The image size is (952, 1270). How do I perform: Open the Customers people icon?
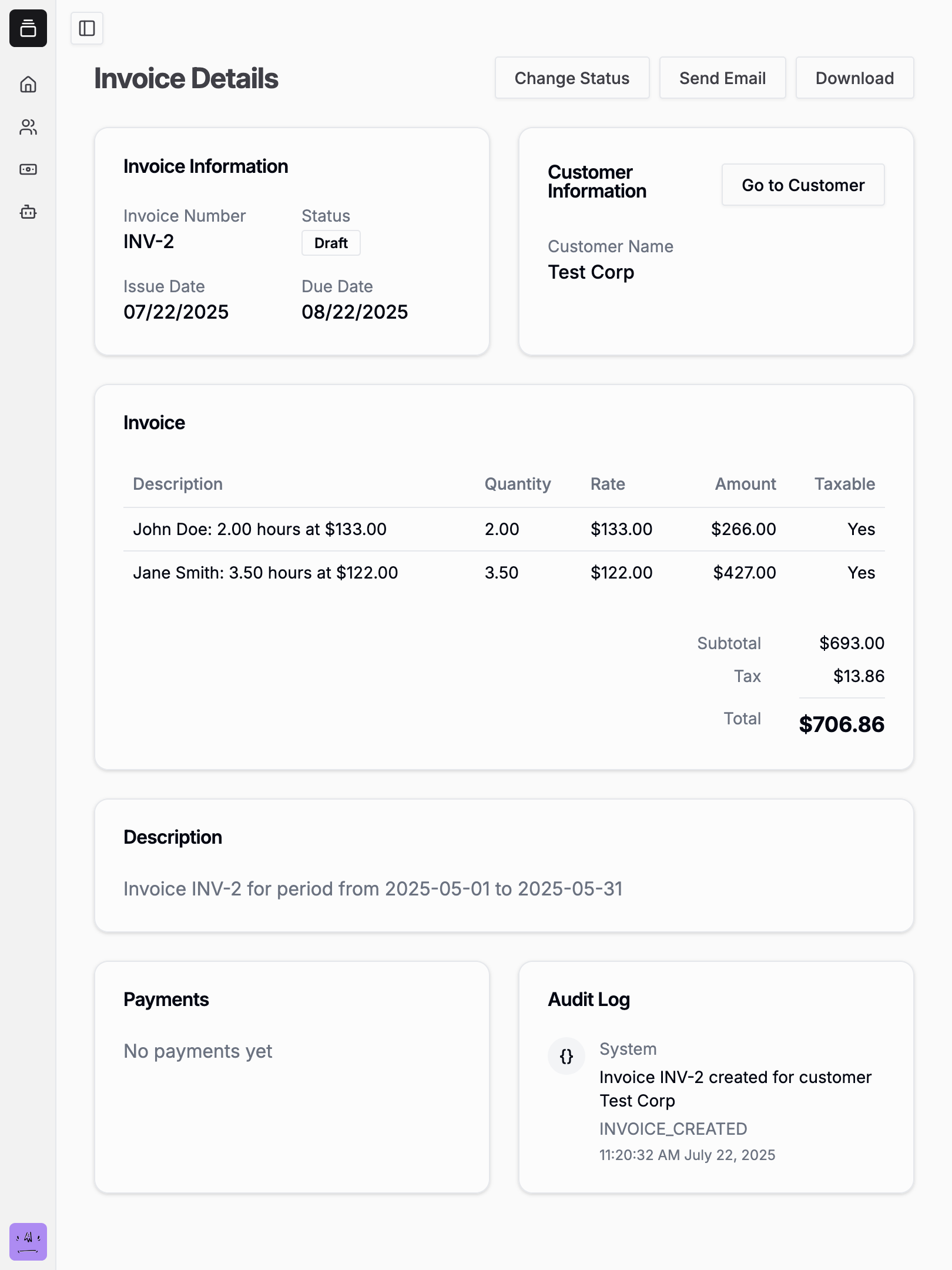28,127
